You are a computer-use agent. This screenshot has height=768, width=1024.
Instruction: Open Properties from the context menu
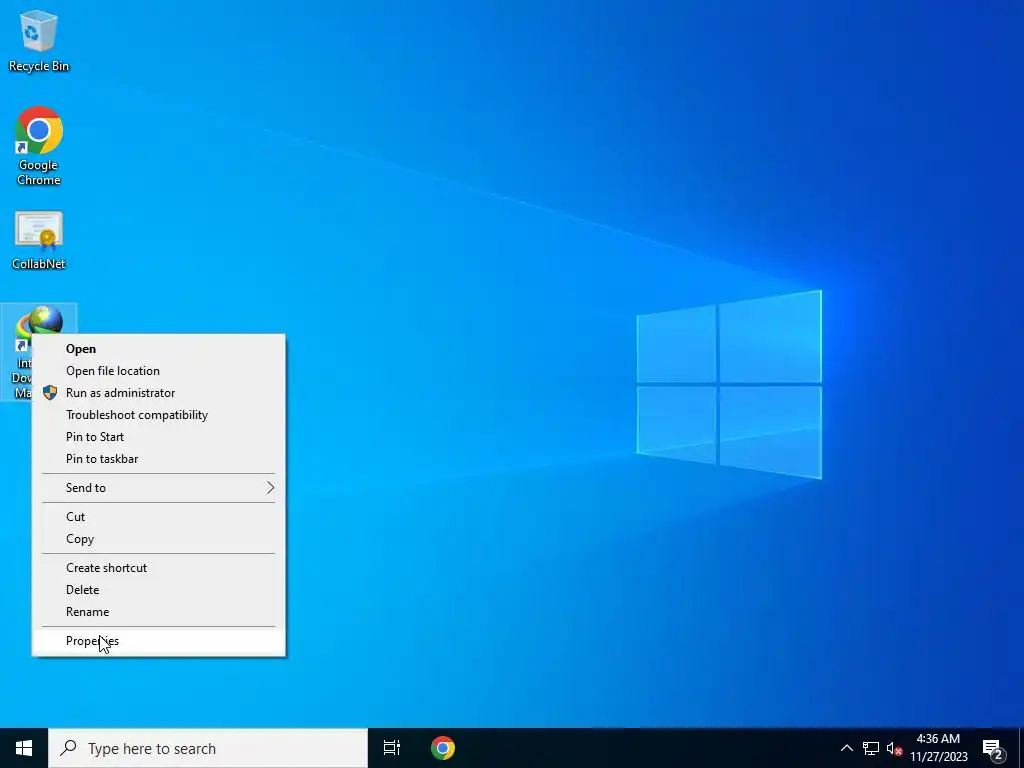coord(159,641)
